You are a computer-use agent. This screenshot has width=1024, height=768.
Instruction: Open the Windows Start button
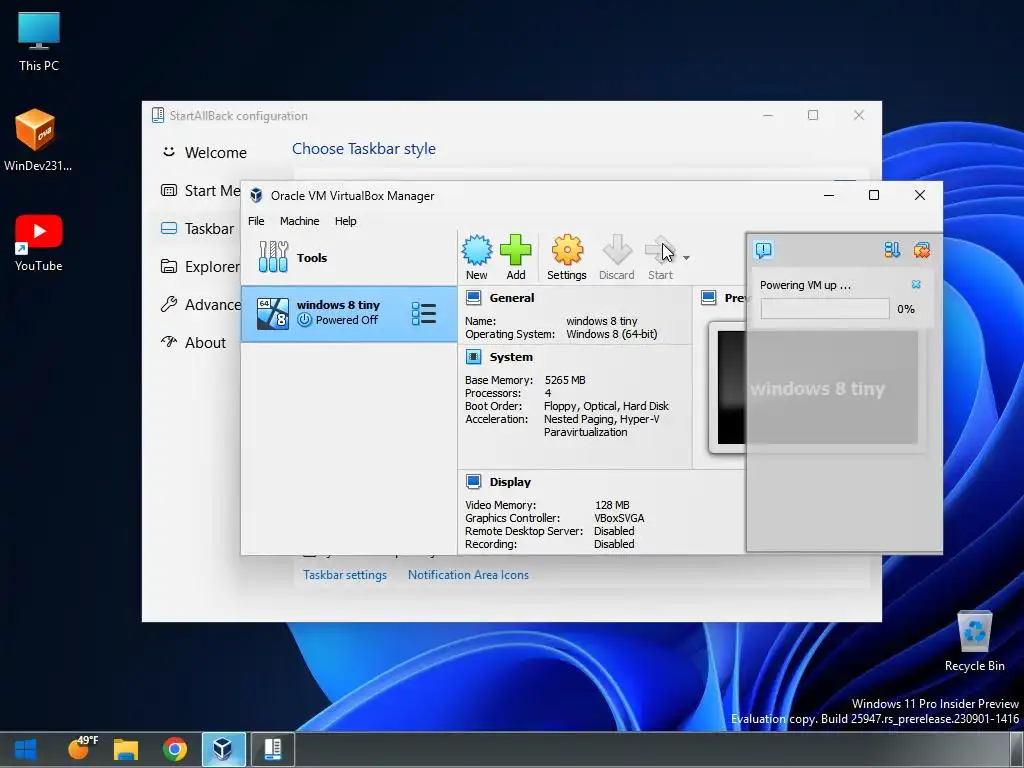click(x=25, y=749)
